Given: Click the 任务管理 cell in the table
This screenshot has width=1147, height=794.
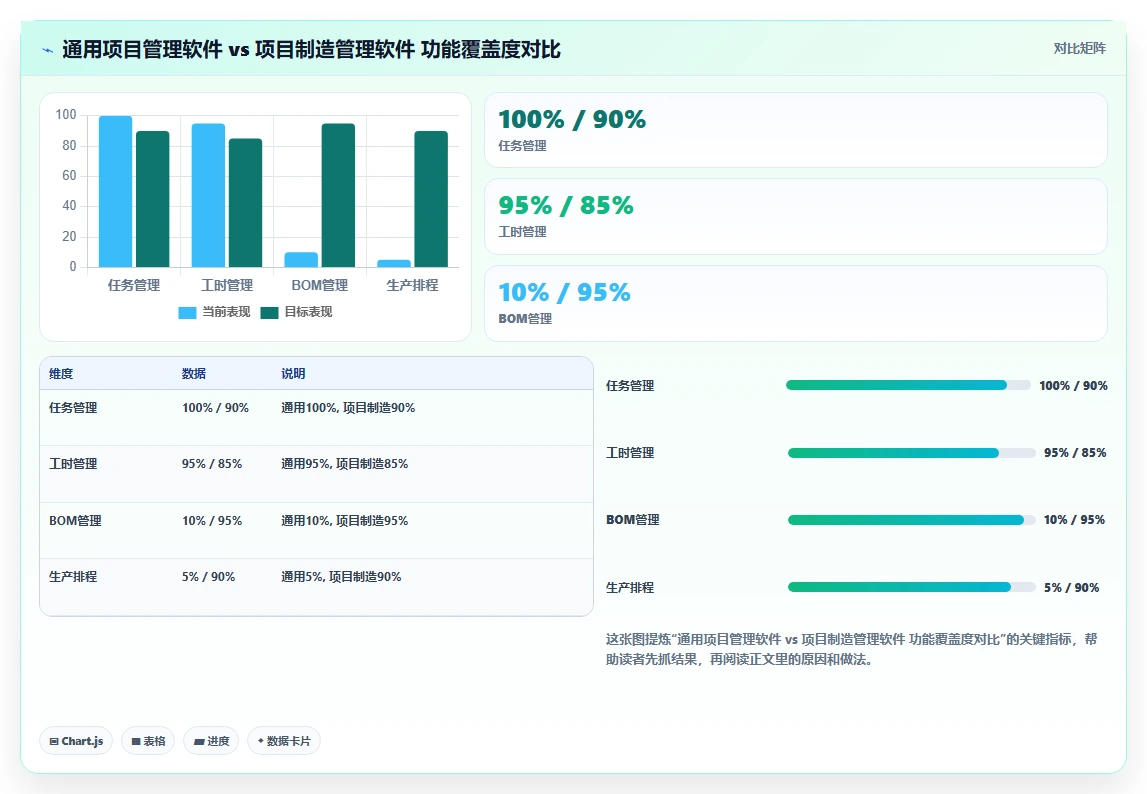Looking at the screenshot, I should click(73, 408).
